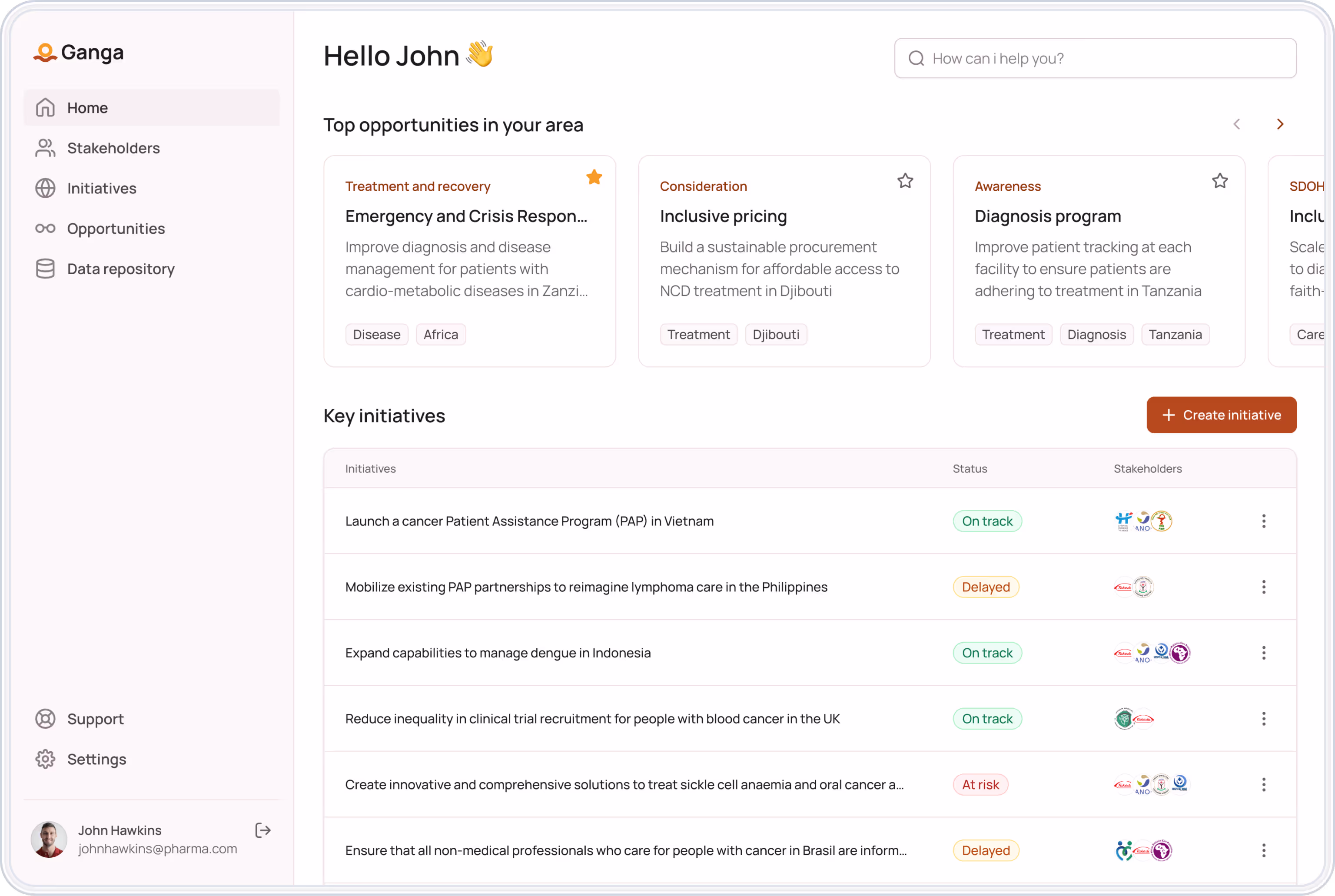The width and height of the screenshot is (1335, 896).
Task: Click the logout icon beside John Hawkins
Action: [262, 830]
